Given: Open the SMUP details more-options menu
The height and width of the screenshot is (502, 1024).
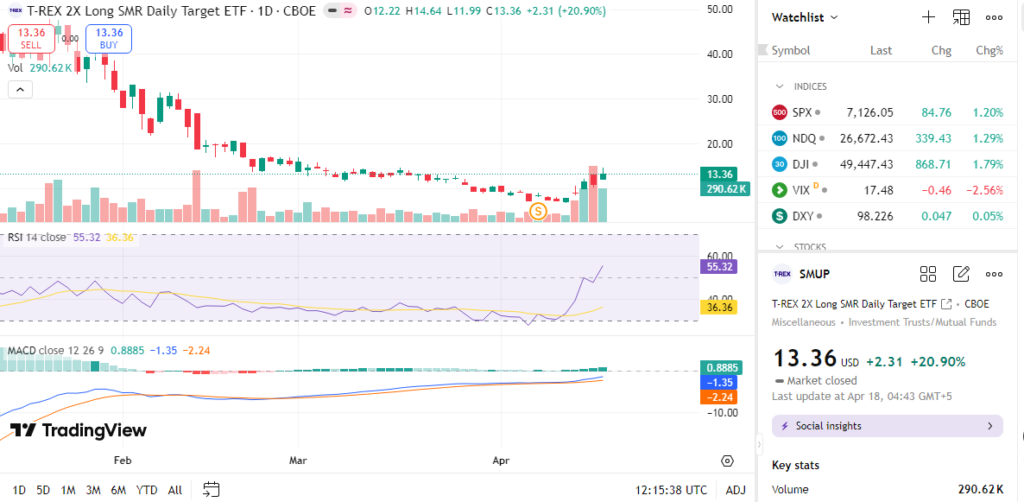Looking at the screenshot, I should pyautogui.click(x=994, y=274).
